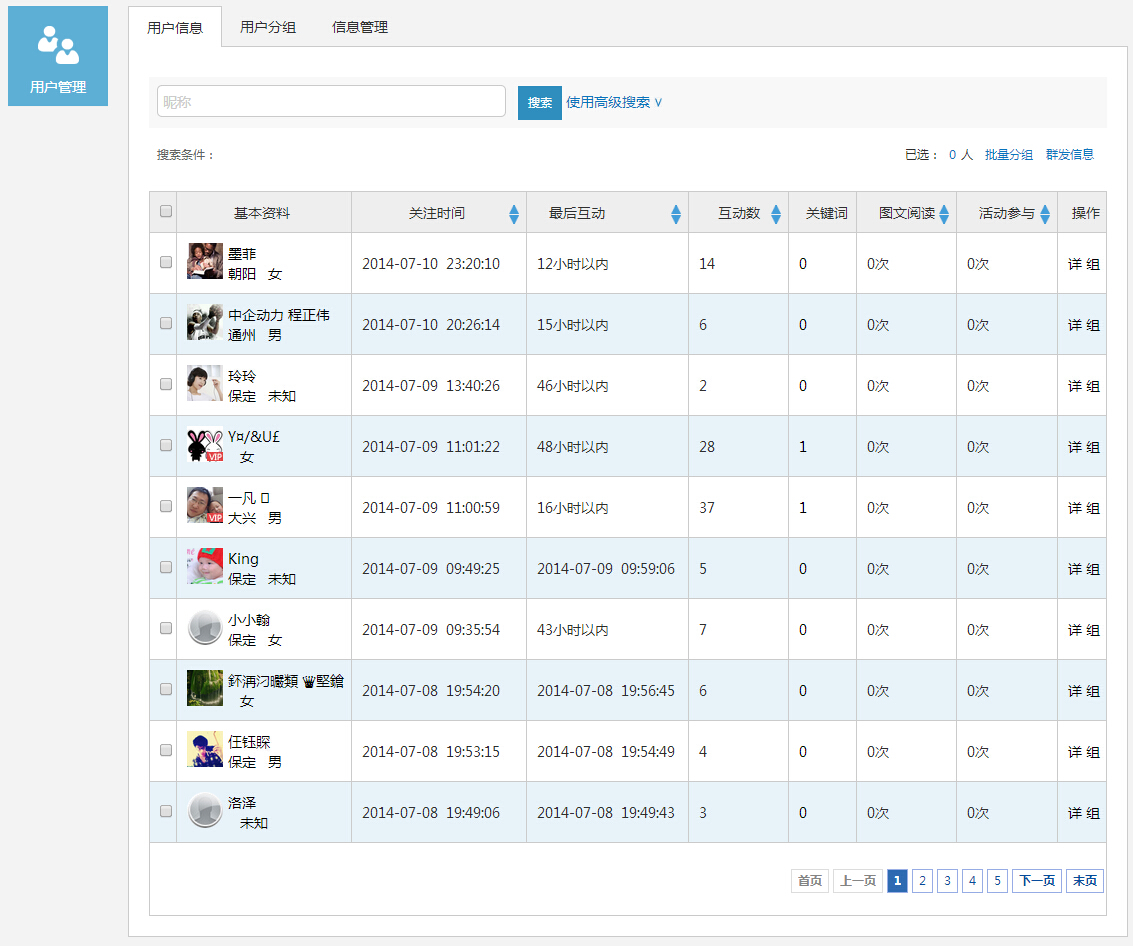Check the box for user 墨菲

coord(165,262)
